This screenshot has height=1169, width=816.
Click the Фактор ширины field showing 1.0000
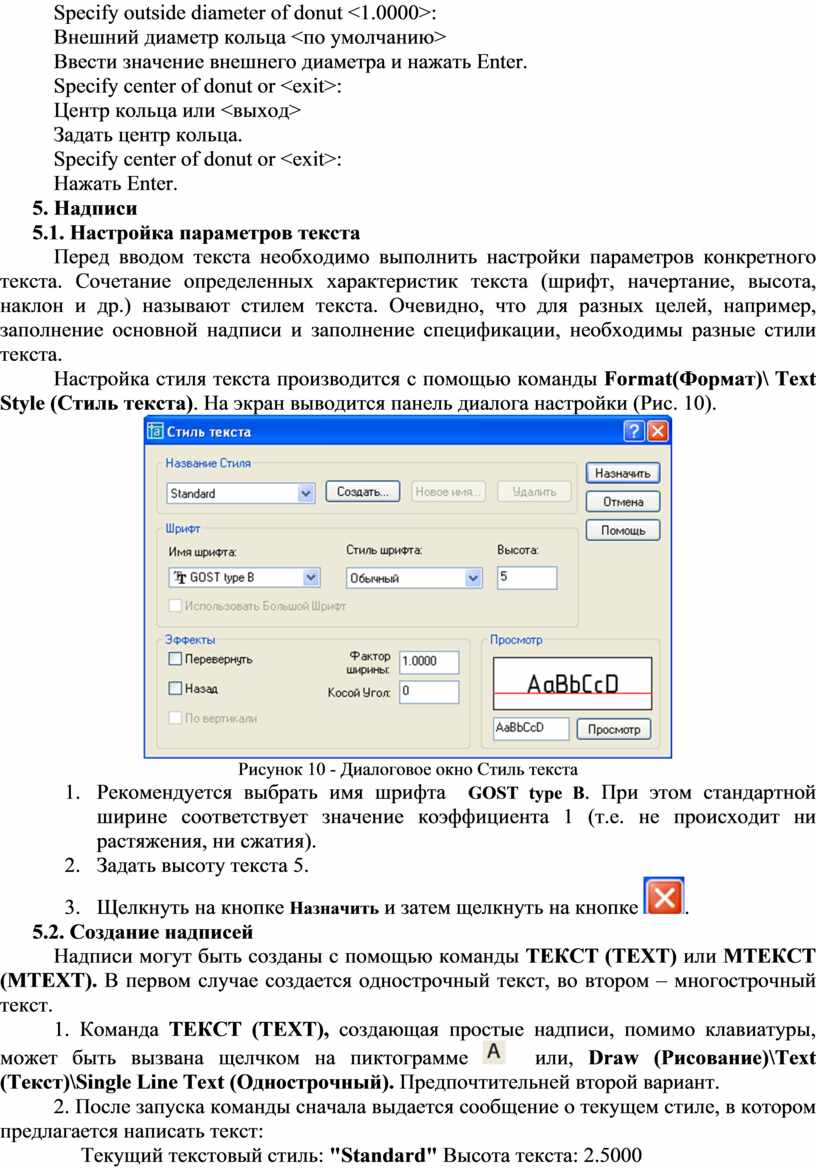[x=429, y=661]
